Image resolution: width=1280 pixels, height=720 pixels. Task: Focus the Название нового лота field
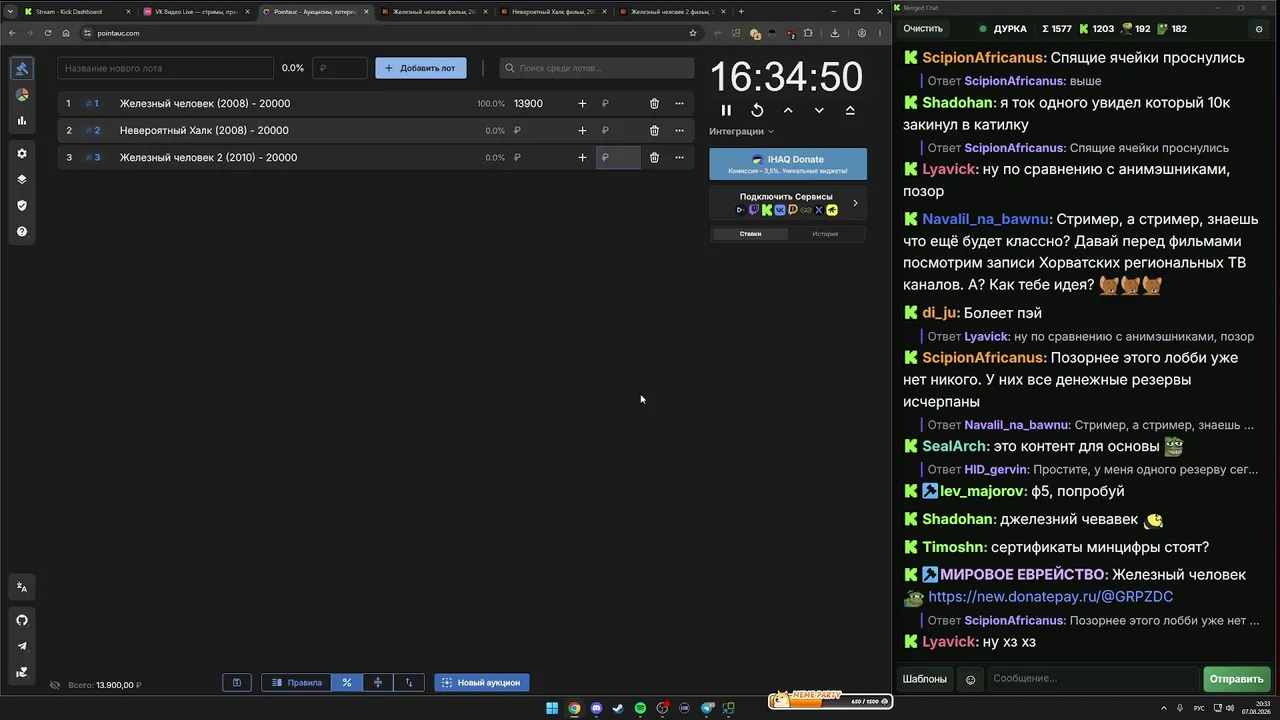click(x=166, y=68)
